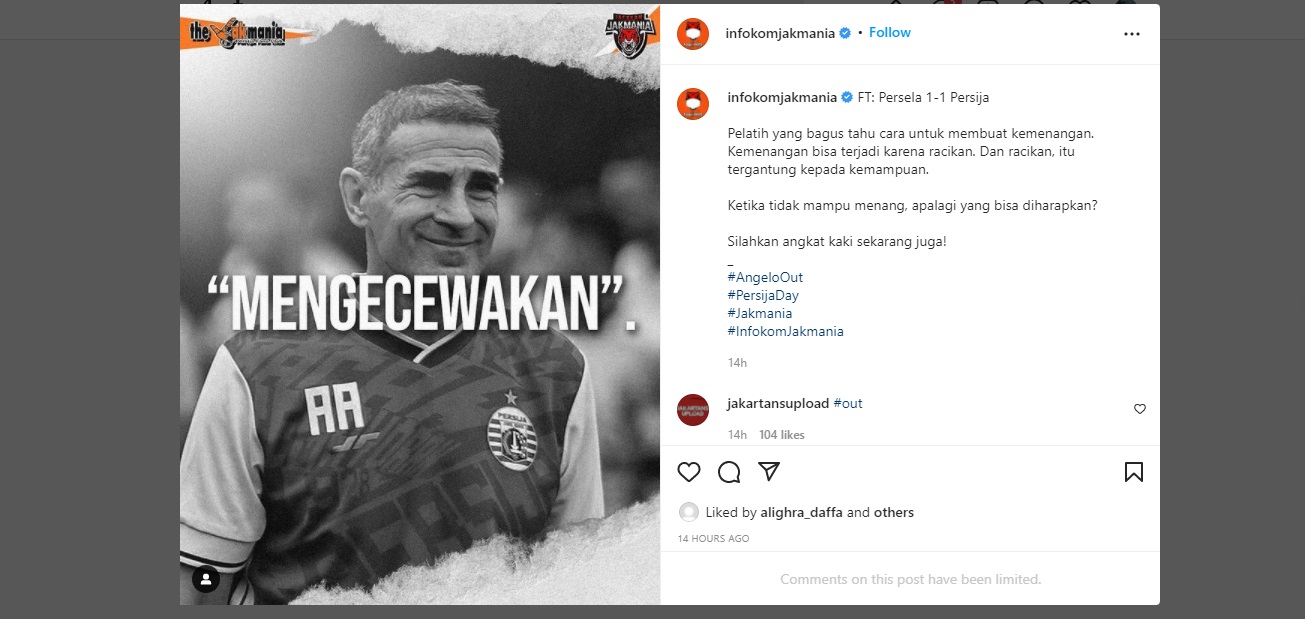
Task: Show tagged people on the photo
Action: pos(206,579)
